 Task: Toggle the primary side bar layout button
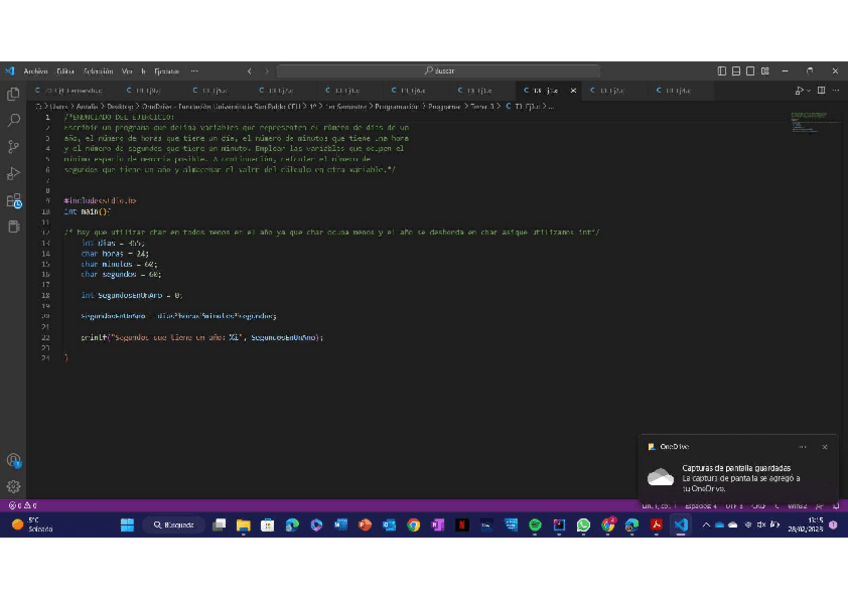tap(722, 71)
